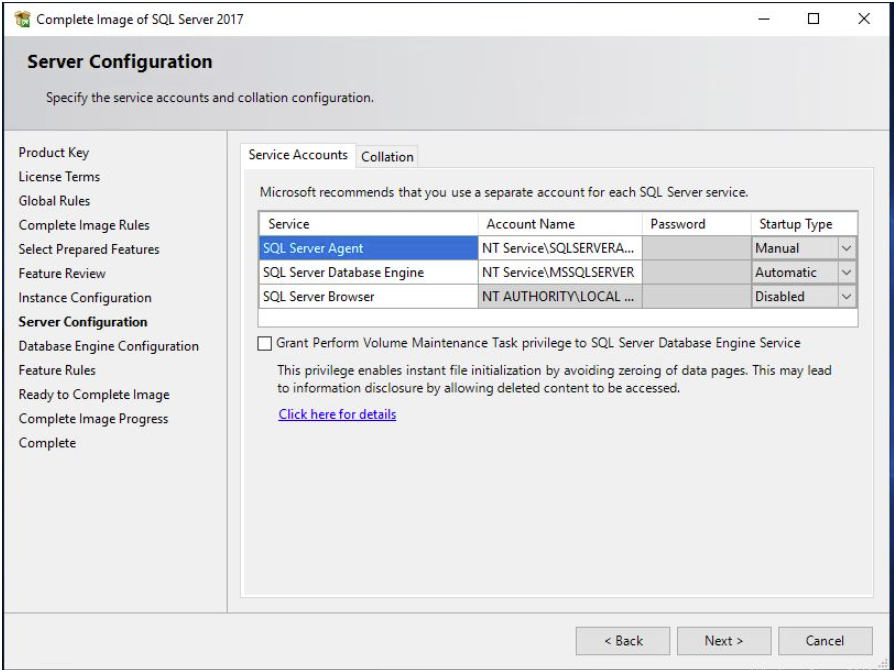The height and width of the screenshot is (670, 894).
Task: Open Startup Type dropdown for SQL Server Agent
Action: tap(846, 248)
